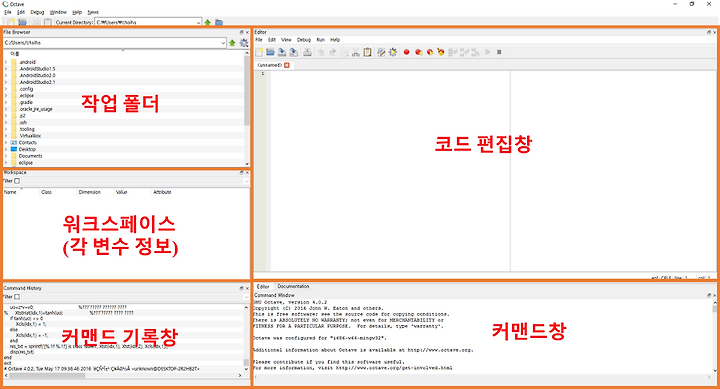
Task: Run the script with gear-play icon
Action: [393, 52]
